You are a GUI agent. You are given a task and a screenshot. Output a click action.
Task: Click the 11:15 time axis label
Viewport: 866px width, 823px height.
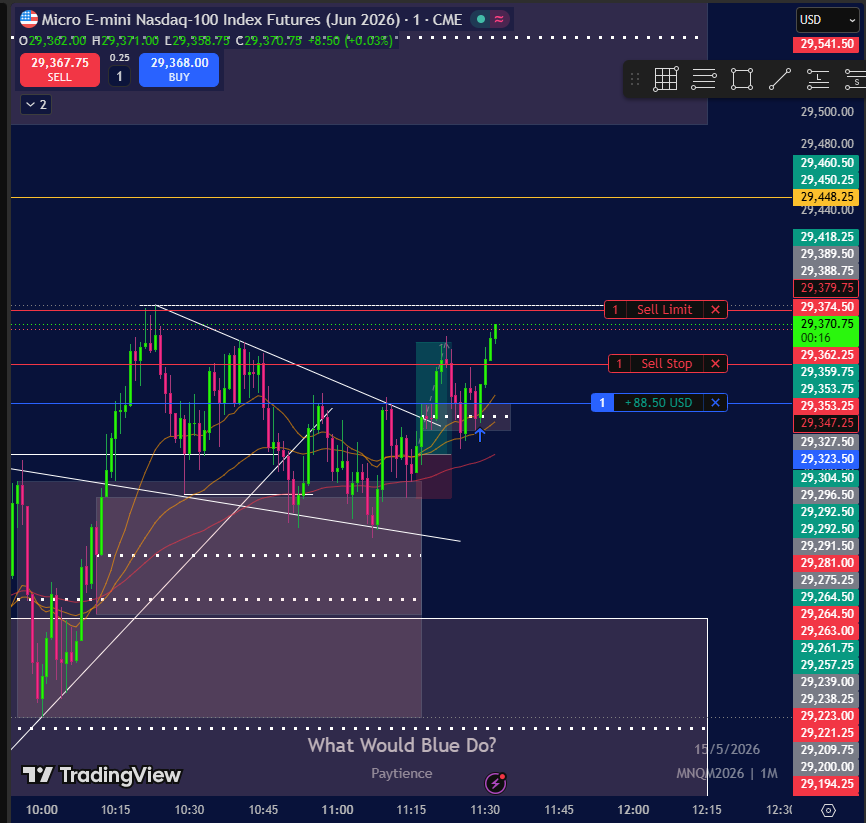tap(411, 810)
